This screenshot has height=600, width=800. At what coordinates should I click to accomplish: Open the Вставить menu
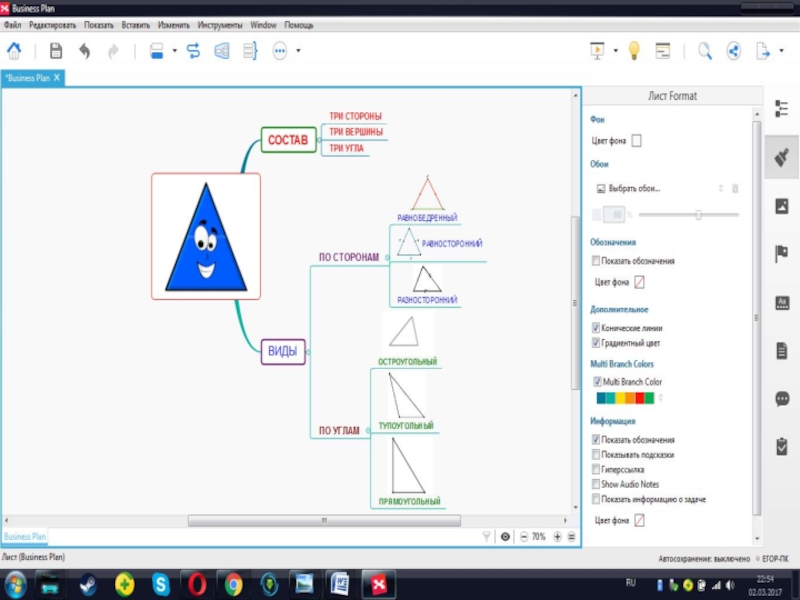(x=135, y=24)
